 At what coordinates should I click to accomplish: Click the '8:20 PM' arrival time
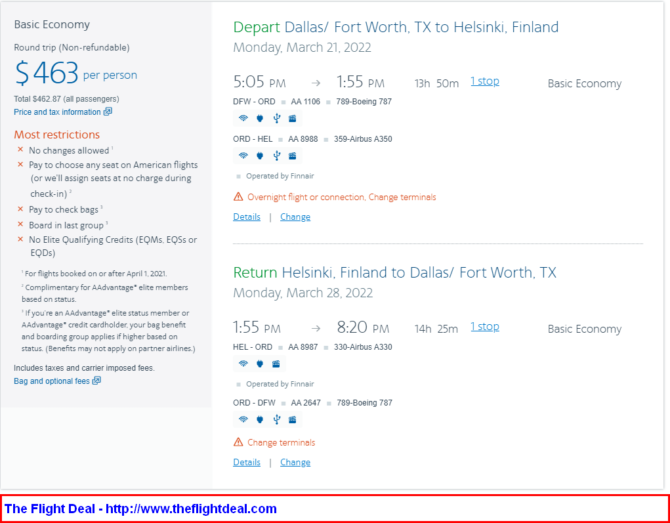363,328
